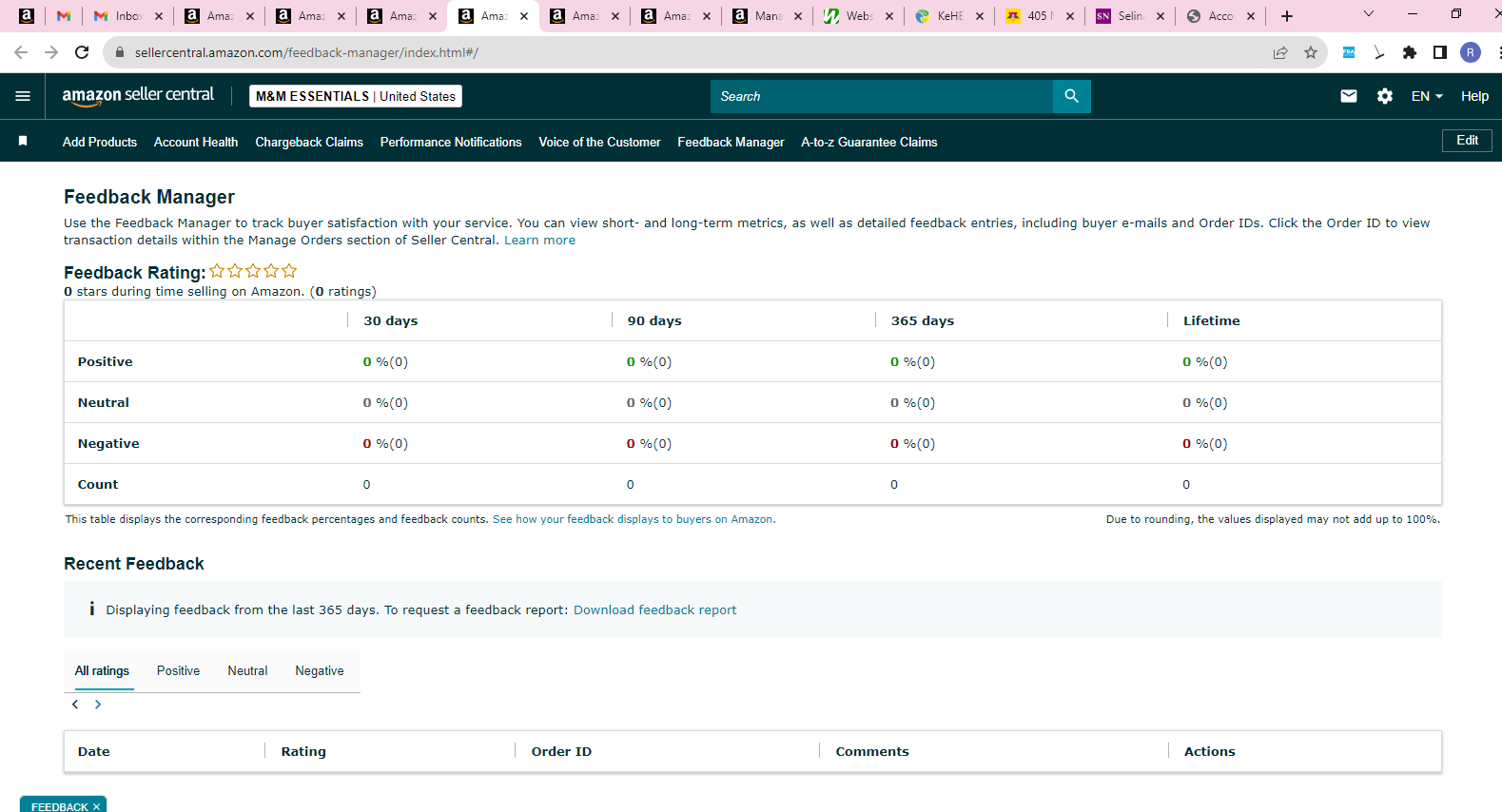Open the Settings gear menu
Image resolution: width=1502 pixels, height=812 pixels.
(x=1385, y=96)
